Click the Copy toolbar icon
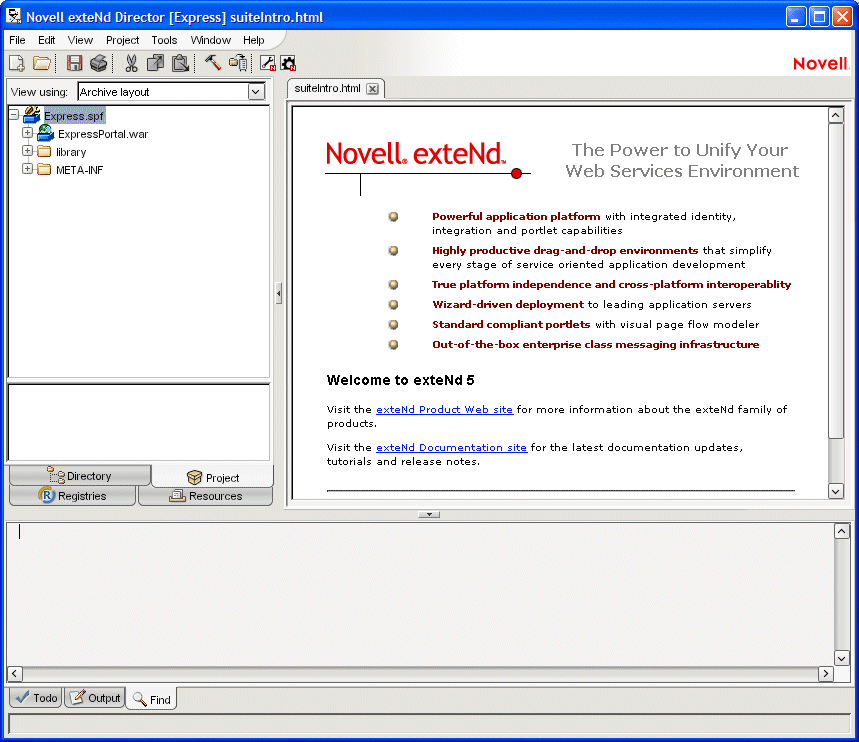 [x=156, y=63]
